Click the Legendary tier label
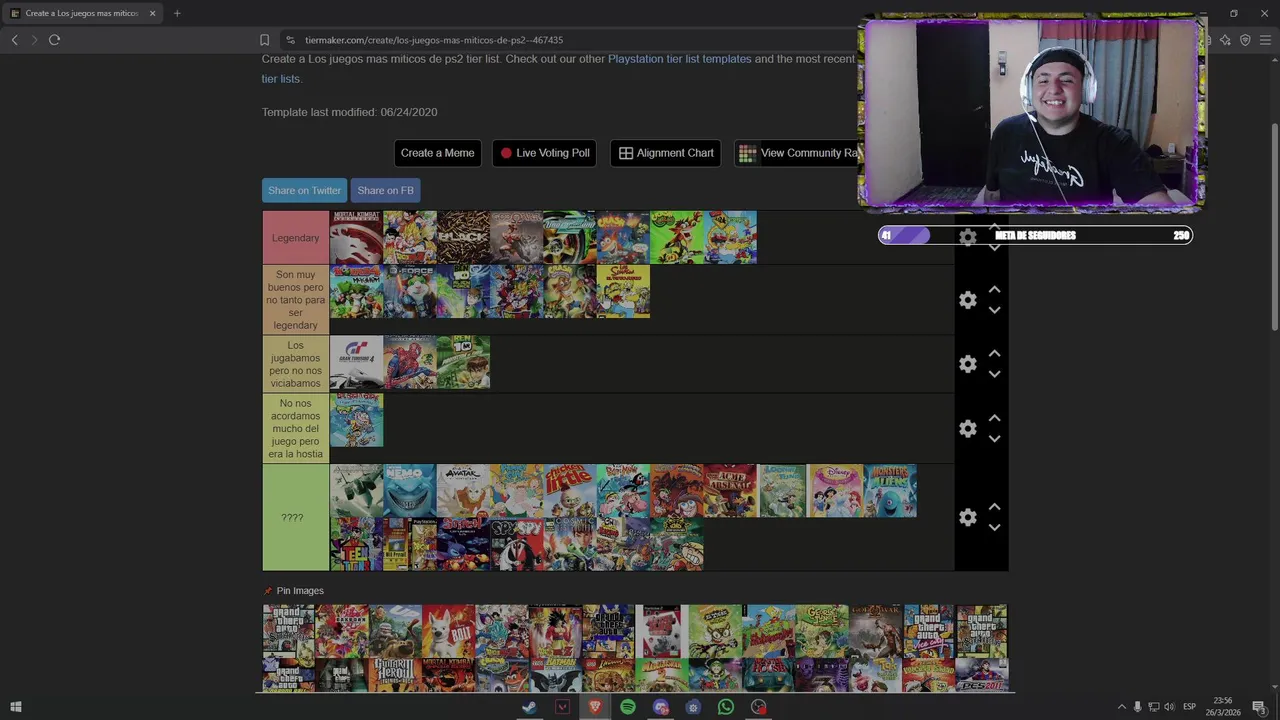This screenshot has height=720, width=1280. [x=295, y=238]
